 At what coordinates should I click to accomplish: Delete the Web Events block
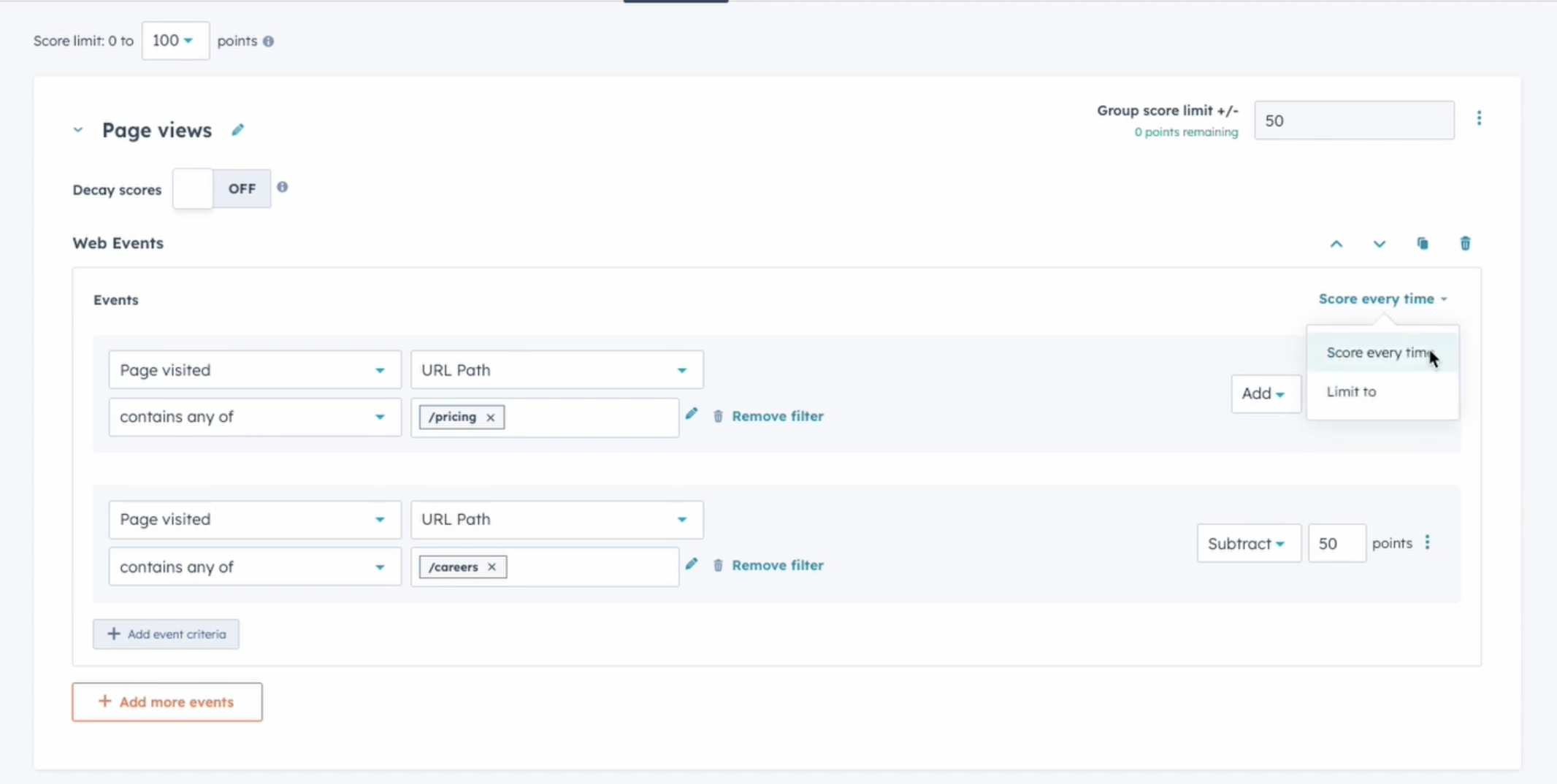(1465, 244)
